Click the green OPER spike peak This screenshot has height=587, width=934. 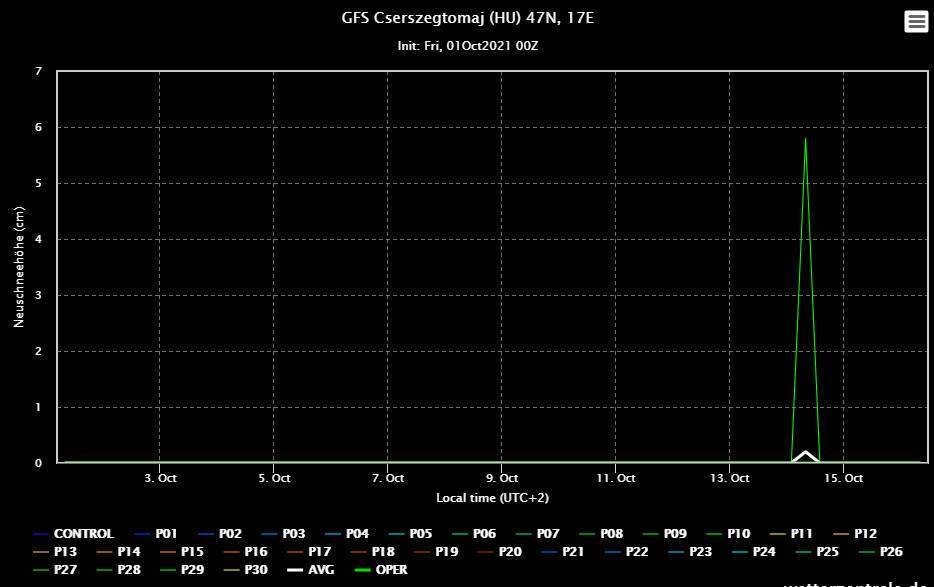[x=805, y=138]
